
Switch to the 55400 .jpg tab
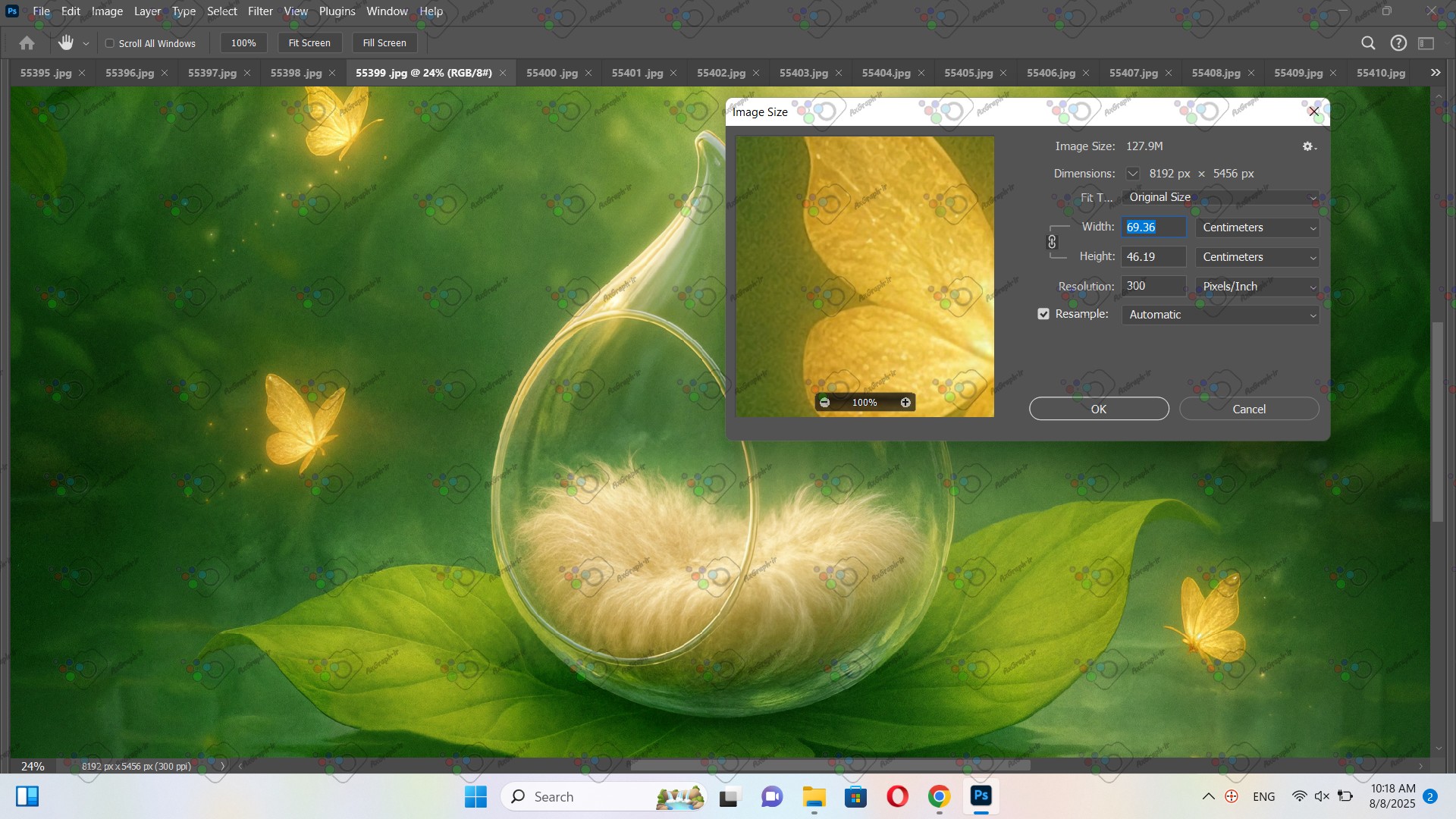(x=551, y=73)
